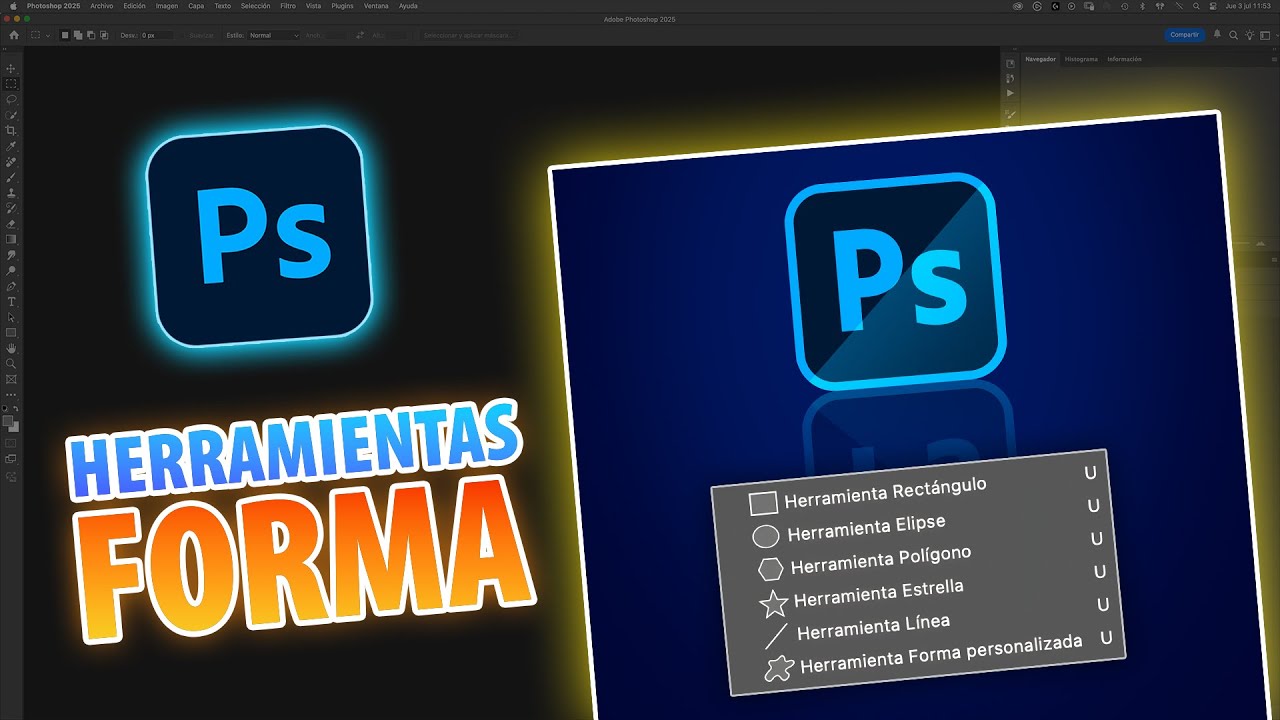
Task: Click the foreground color swatch
Action: click(x=9, y=421)
